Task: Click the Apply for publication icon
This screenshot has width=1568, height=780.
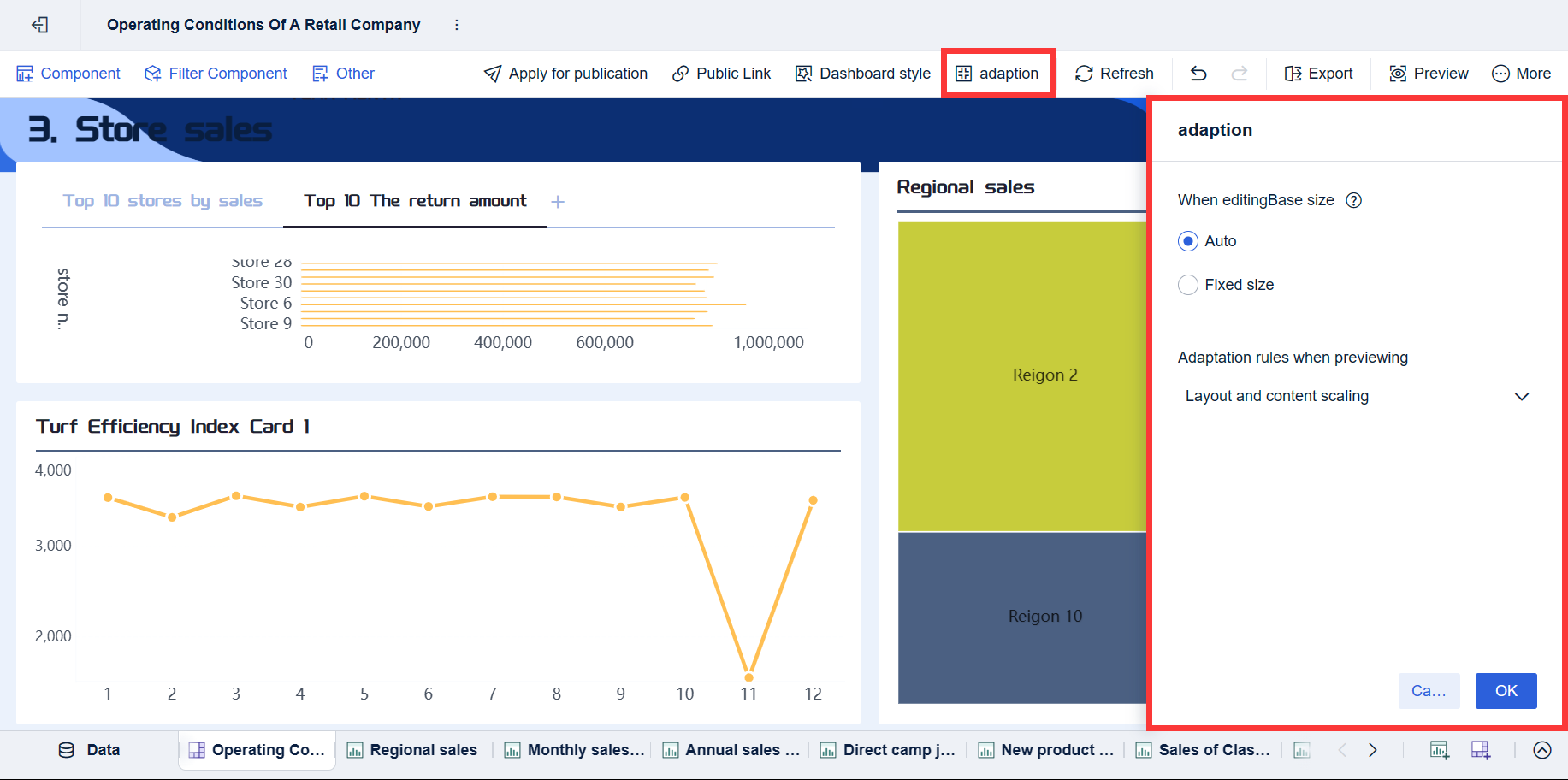Action: tap(493, 74)
